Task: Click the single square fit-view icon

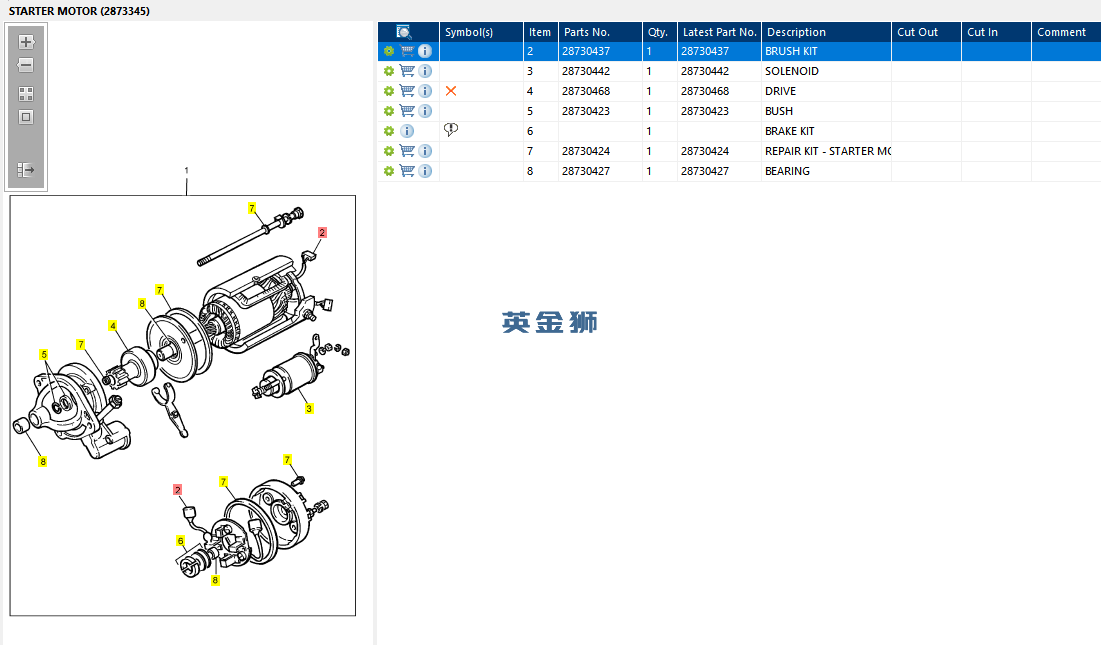Action: point(26,117)
